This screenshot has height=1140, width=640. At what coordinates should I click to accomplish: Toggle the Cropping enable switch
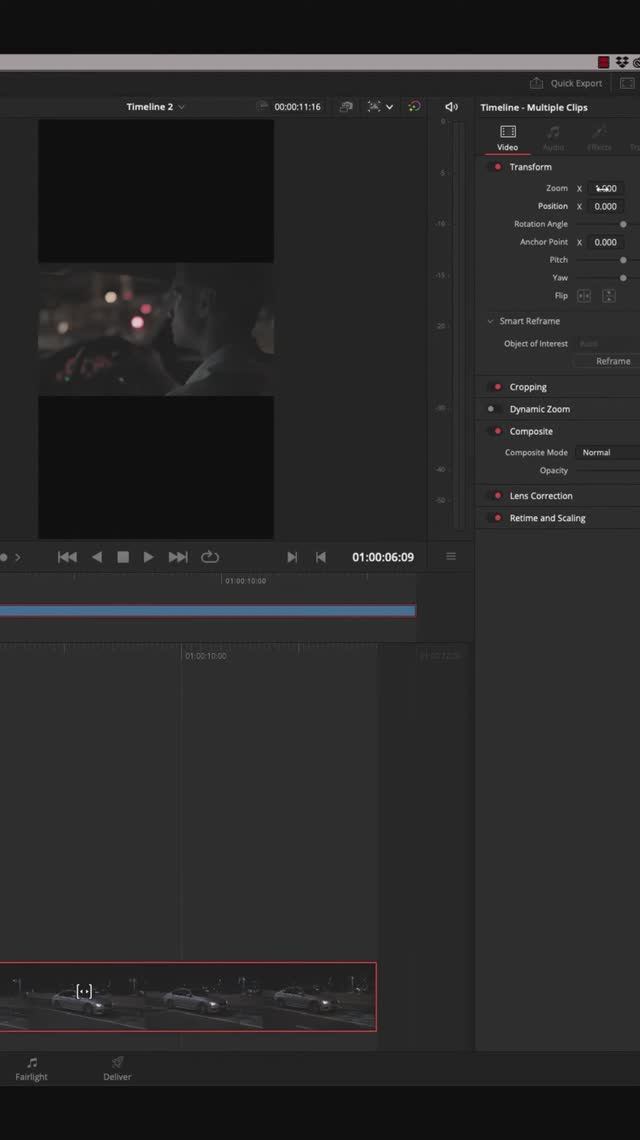[x=495, y=387]
